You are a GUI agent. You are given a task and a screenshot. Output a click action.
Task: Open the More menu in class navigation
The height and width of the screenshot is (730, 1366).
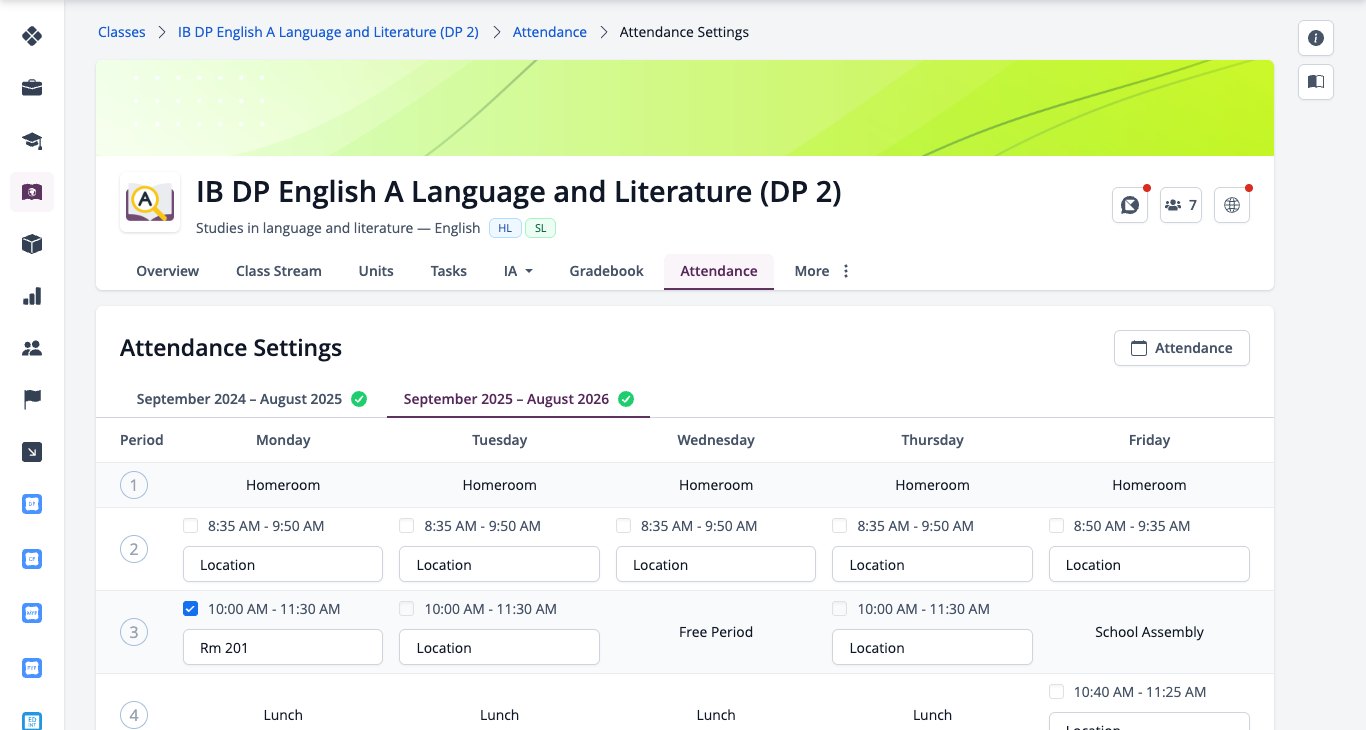tap(822, 271)
